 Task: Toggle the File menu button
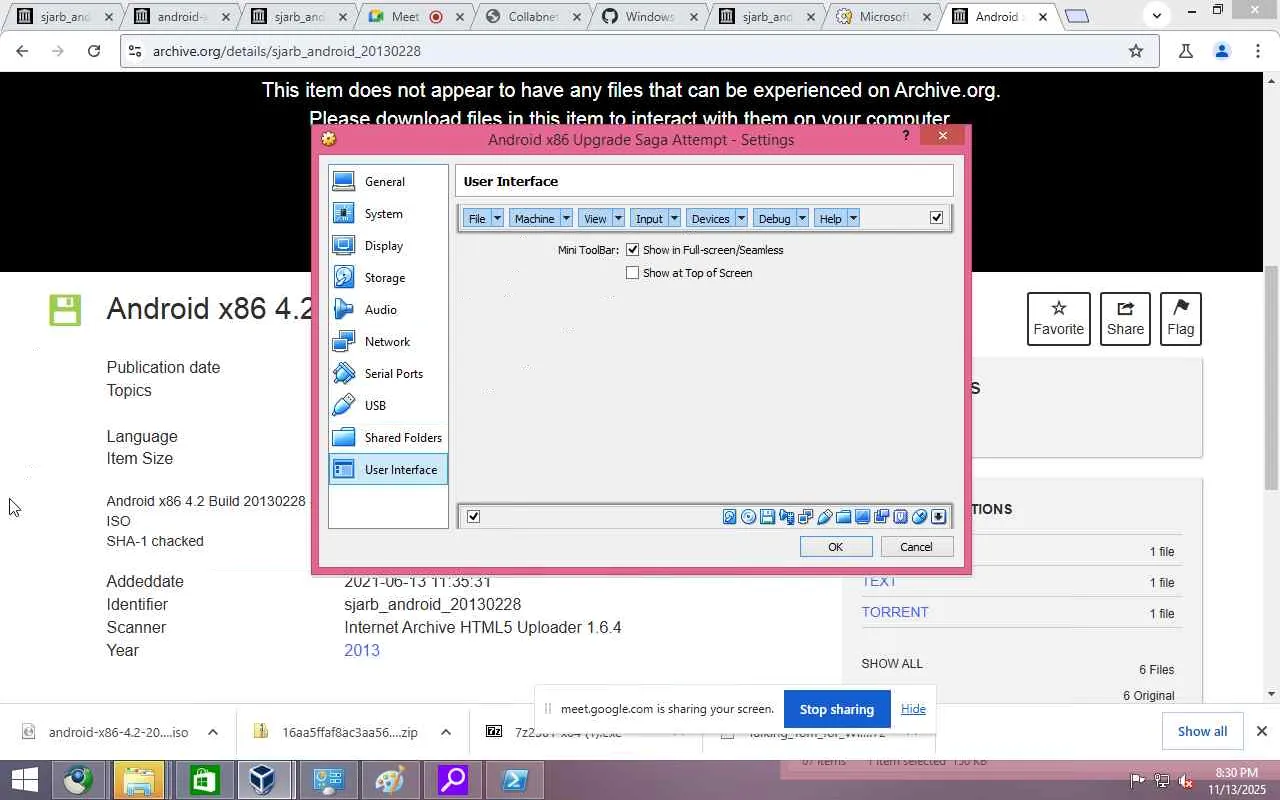[477, 219]
